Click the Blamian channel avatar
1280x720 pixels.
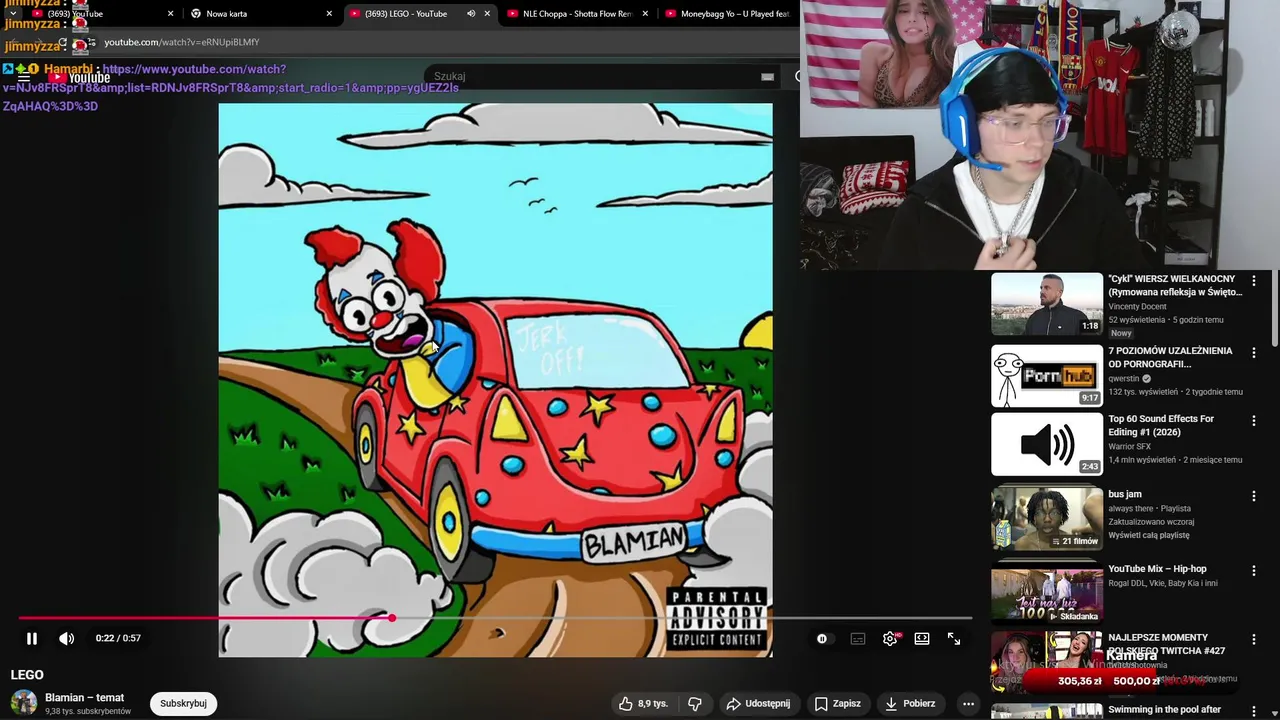pyautogui.click(x=24, y=703)
